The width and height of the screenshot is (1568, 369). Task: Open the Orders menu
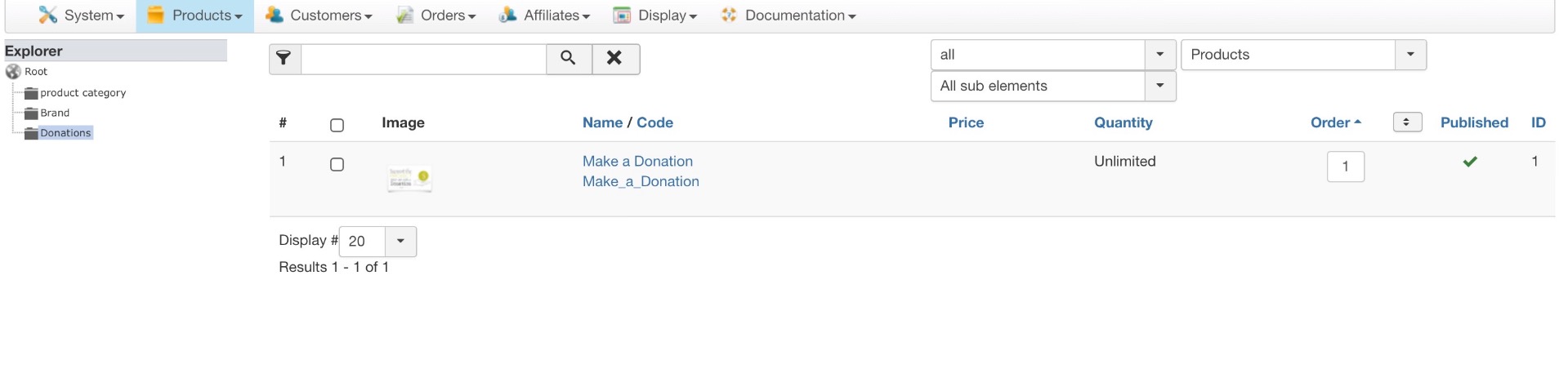tap(436, 16)
